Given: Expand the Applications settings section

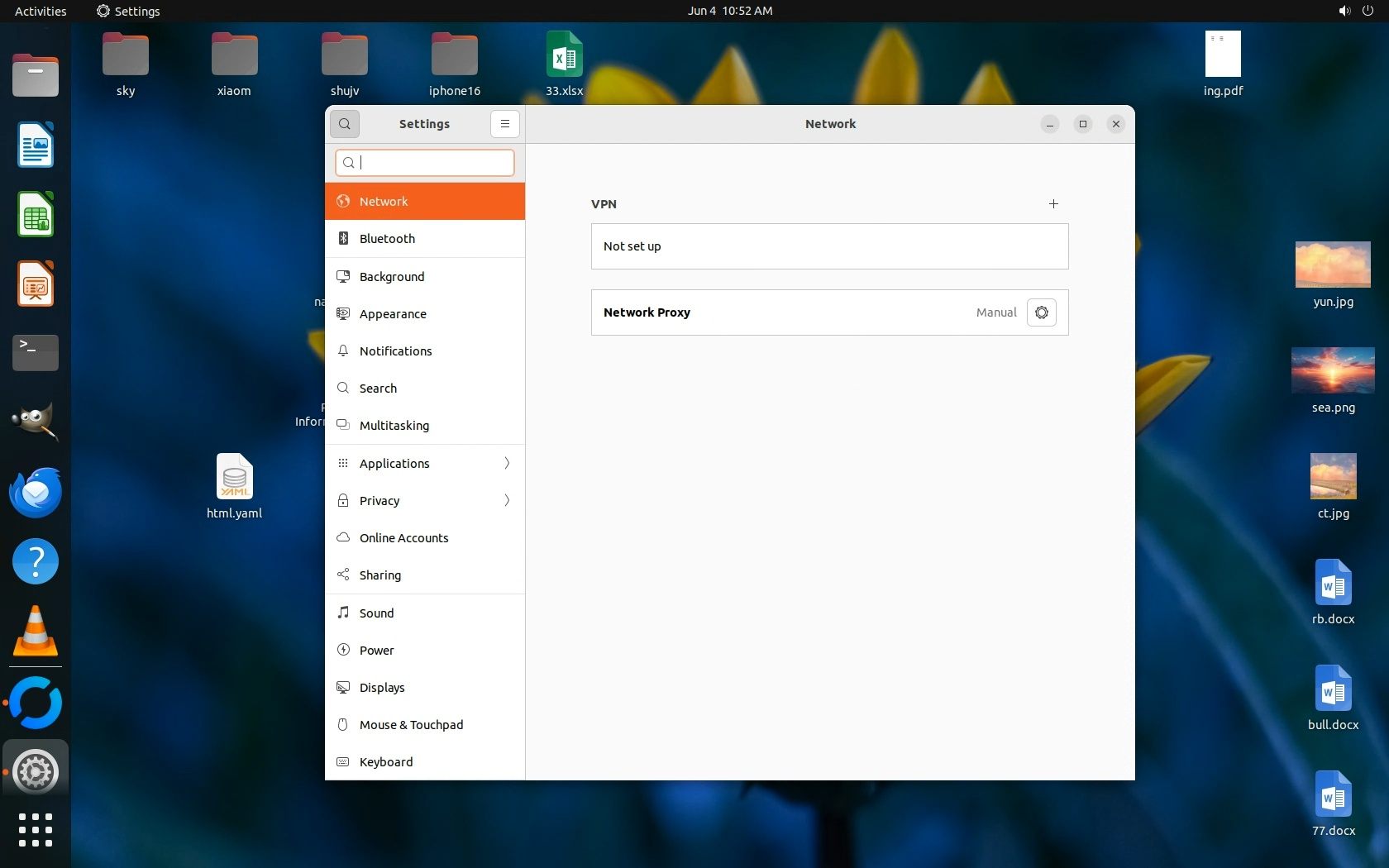Looking at the screenshot, I should click(x=425, y=464).
